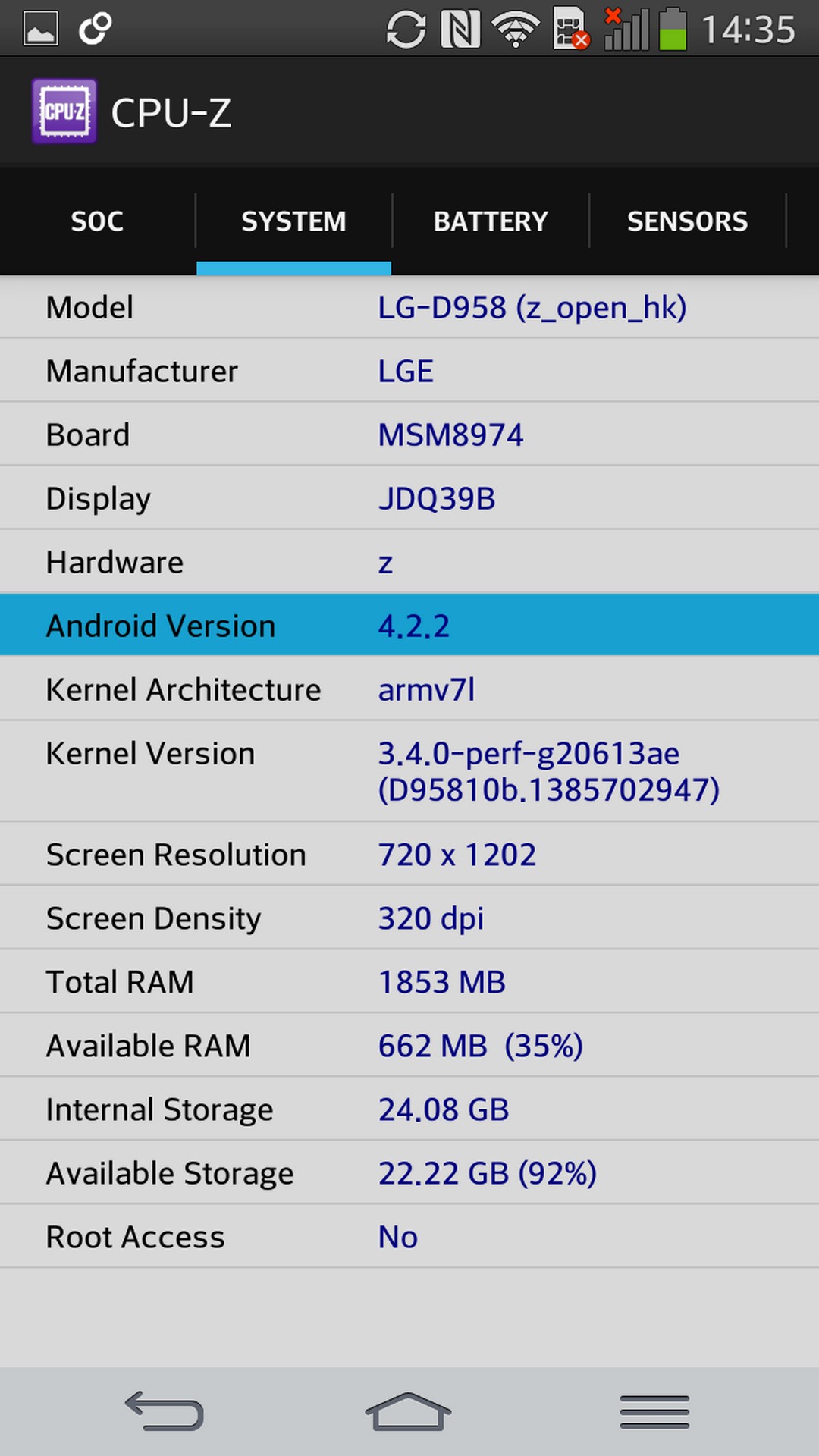This screenshot has height=1456, width=819.
Task: Switch to the SOC tab
Action: point(97,221)
